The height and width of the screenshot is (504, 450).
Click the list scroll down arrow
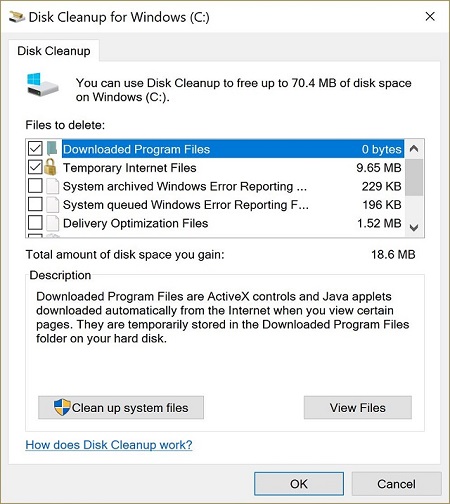pyautogui.click(x=414, y=228)
